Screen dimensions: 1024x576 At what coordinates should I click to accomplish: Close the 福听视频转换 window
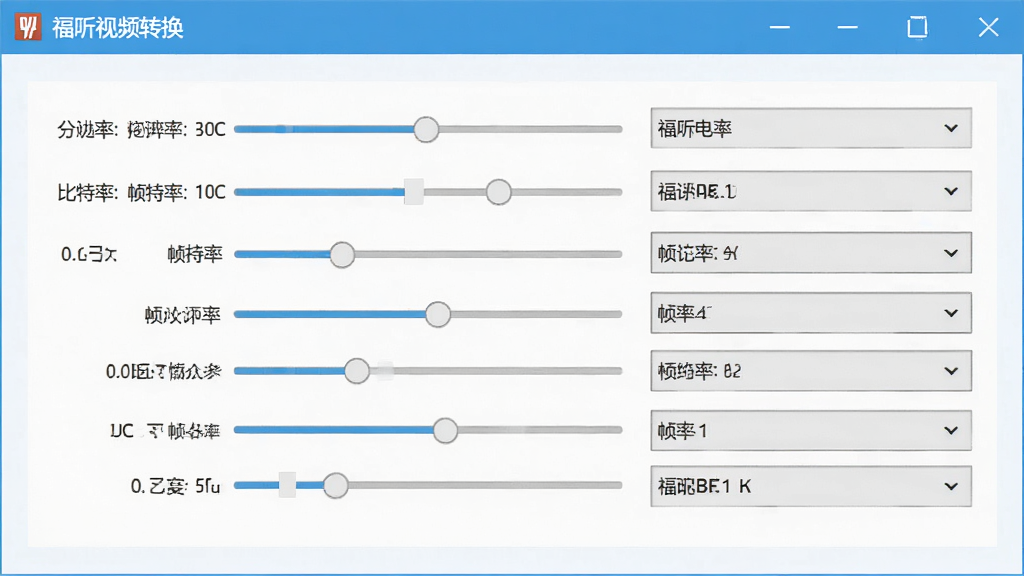[989, 27]
